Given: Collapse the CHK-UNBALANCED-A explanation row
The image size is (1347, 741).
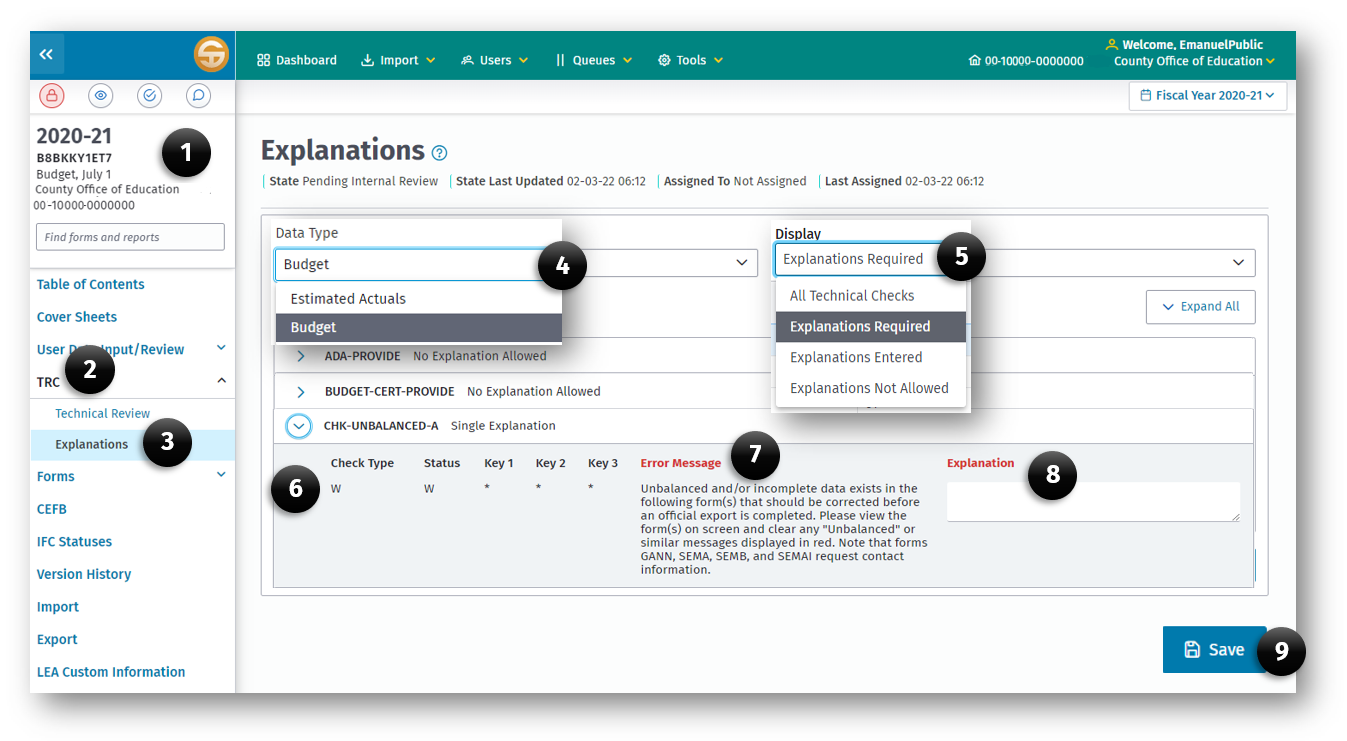Looking at the screenshot, I should pyautogui.click(x=298, y=425).
